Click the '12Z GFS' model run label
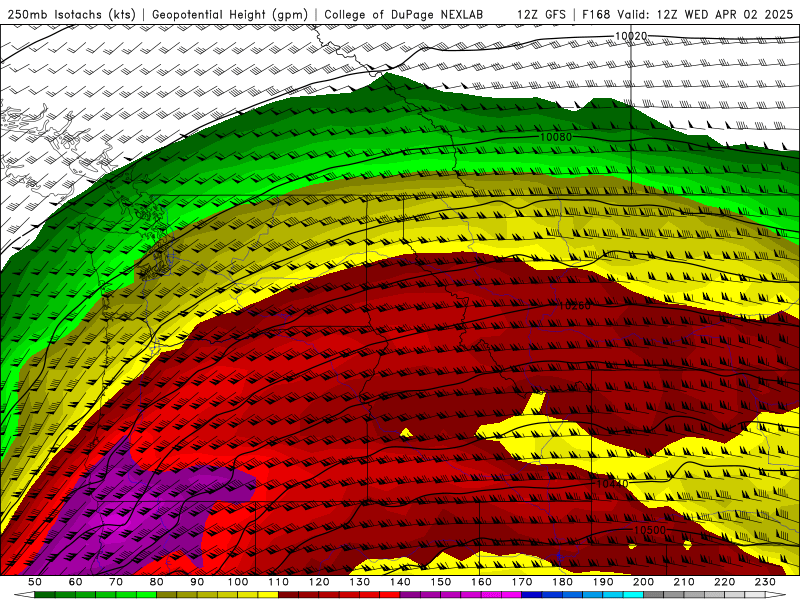 click(541, 15)
